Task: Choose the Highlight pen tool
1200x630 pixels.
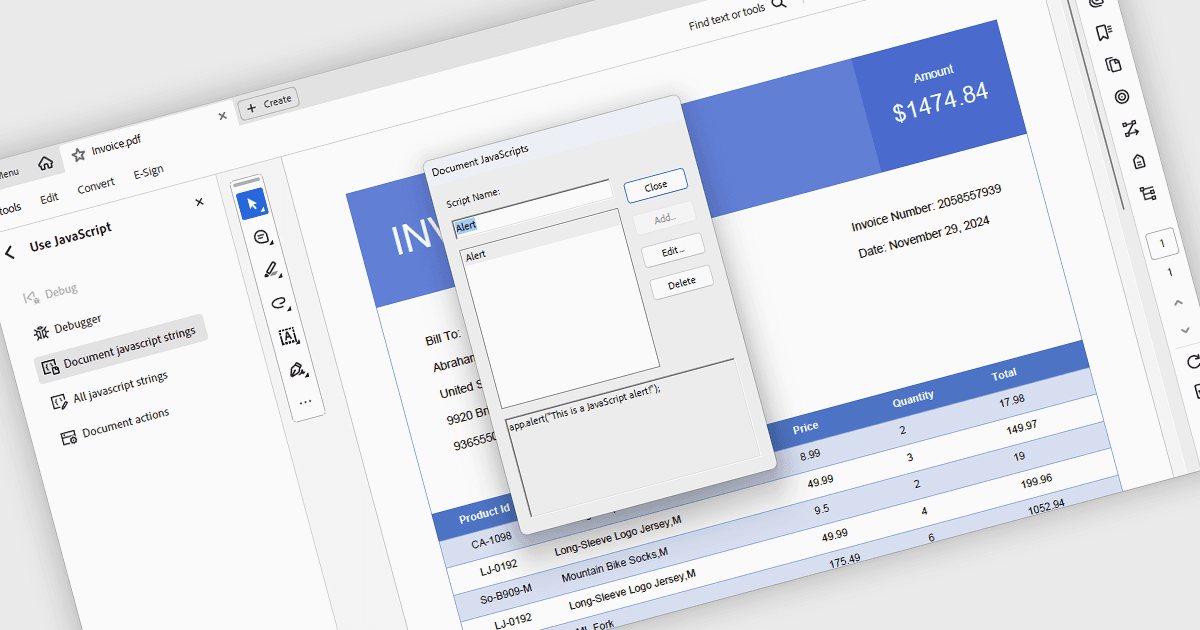Action: pos(270,270)
